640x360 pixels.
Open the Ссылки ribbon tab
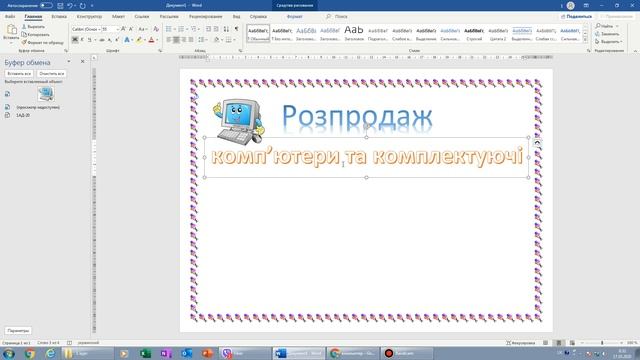tap(142, 16)
